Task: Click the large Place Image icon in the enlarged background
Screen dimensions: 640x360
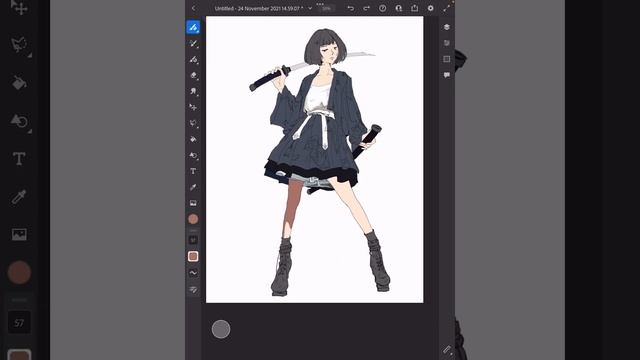Action: coord(19,234)
